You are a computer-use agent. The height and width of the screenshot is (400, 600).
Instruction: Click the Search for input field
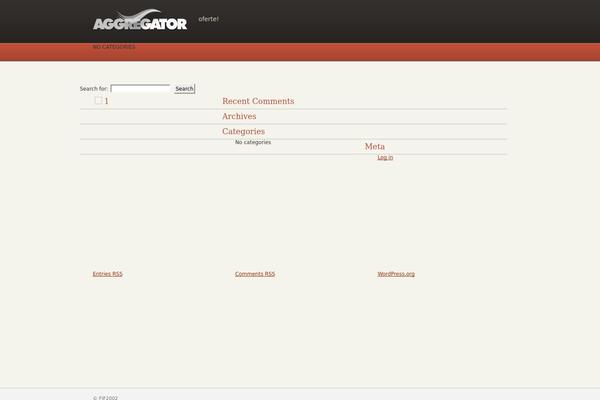point(140,89)
